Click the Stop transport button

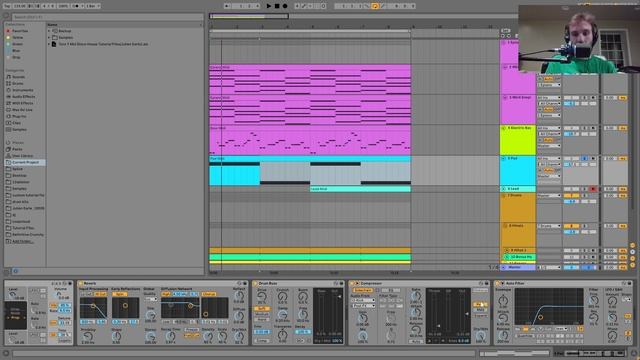tap(277, 6)
